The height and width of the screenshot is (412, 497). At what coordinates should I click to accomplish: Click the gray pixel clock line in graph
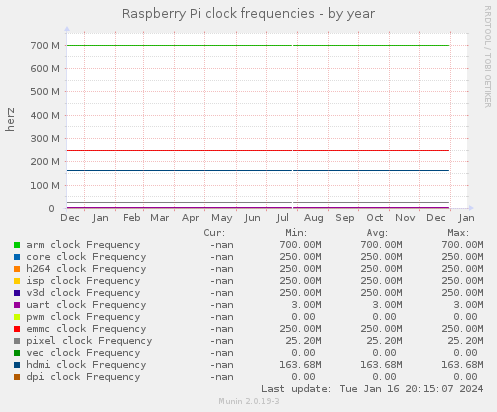coord(258,203)
